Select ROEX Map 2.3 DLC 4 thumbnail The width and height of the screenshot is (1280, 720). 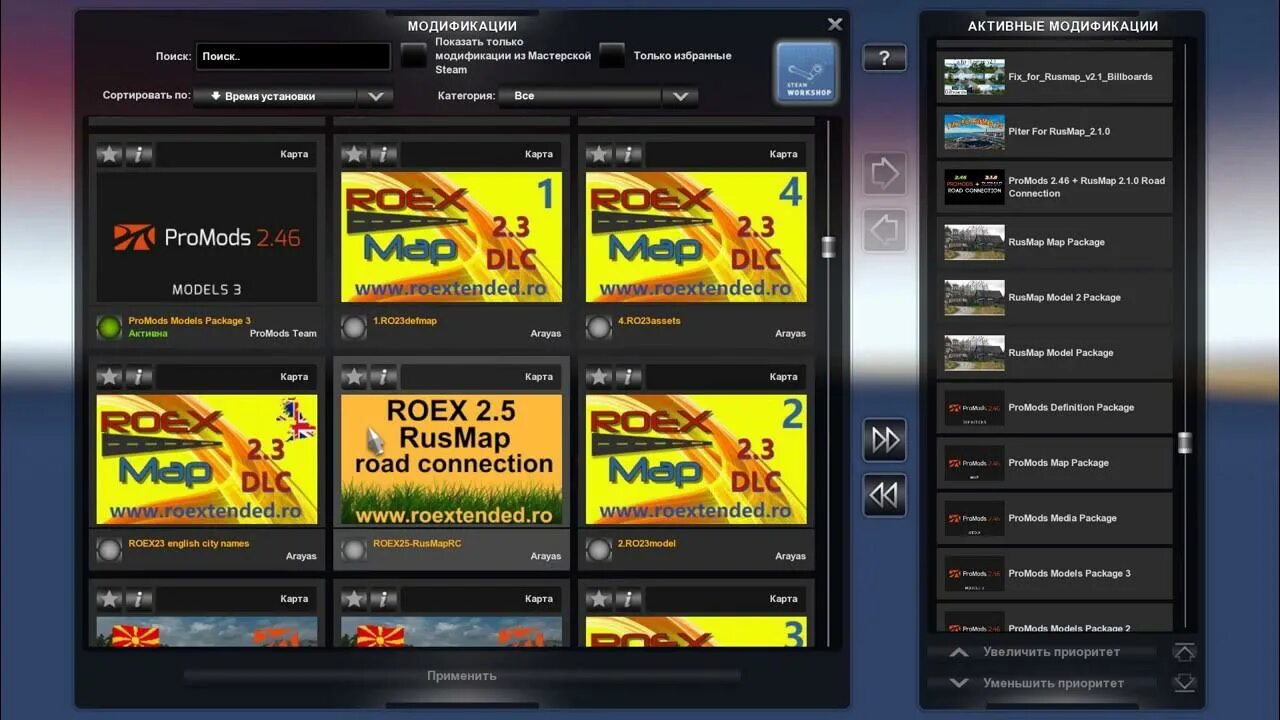pyautogui.click(x=696, y=237)
